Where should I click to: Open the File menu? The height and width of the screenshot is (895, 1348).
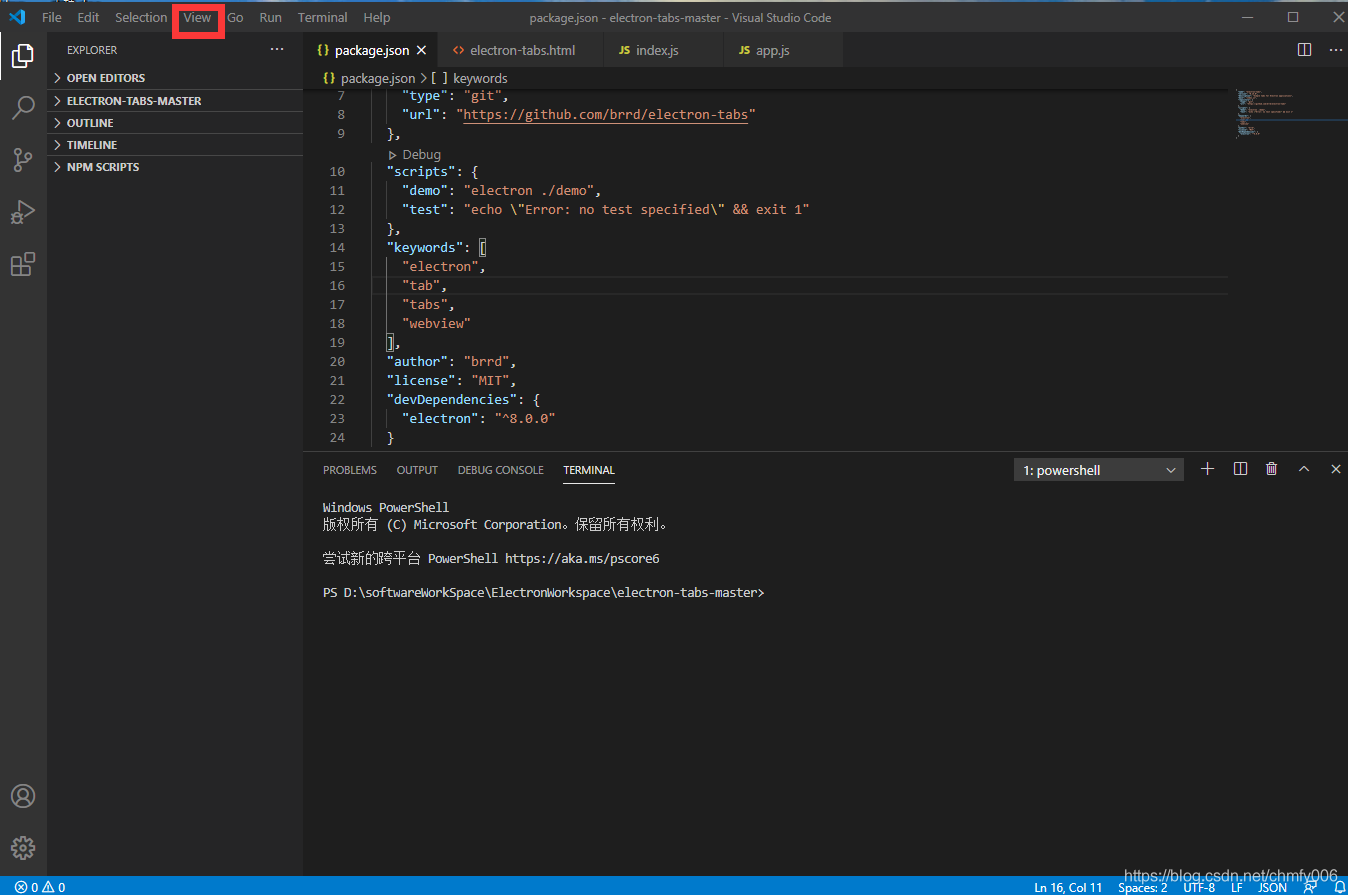[52, 17]
